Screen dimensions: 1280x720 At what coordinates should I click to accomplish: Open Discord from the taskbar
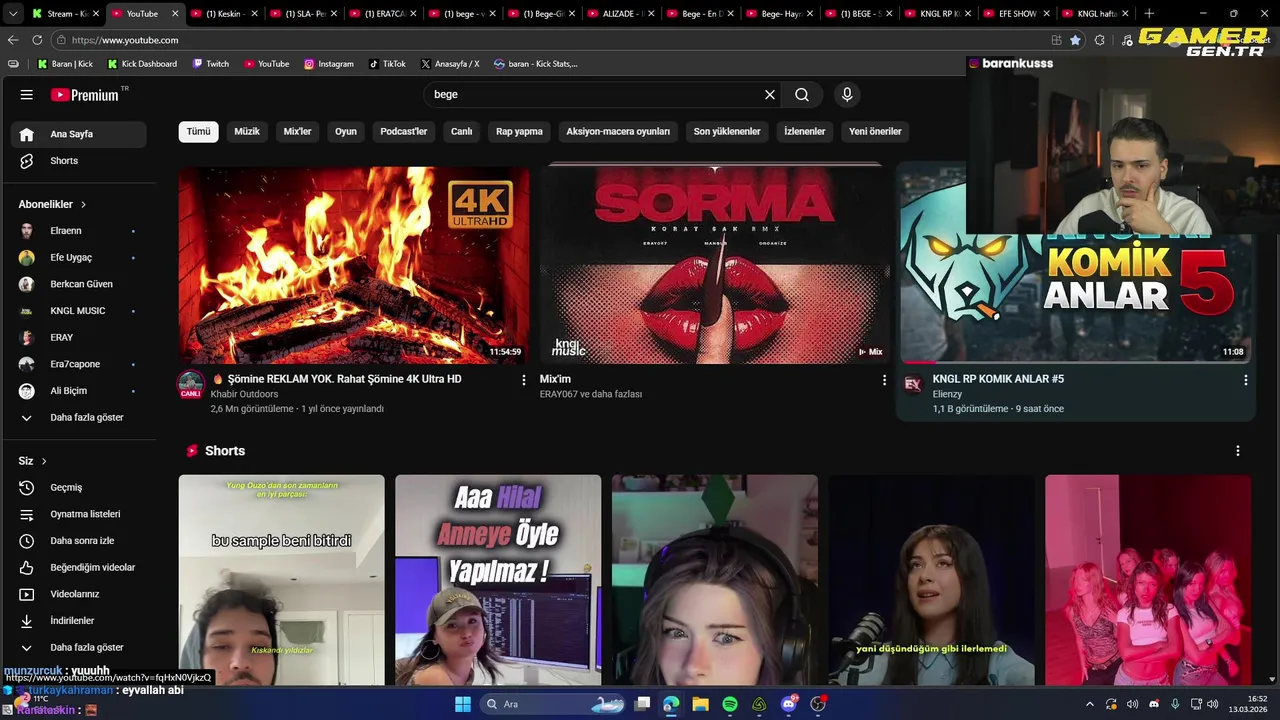(789, 704)
